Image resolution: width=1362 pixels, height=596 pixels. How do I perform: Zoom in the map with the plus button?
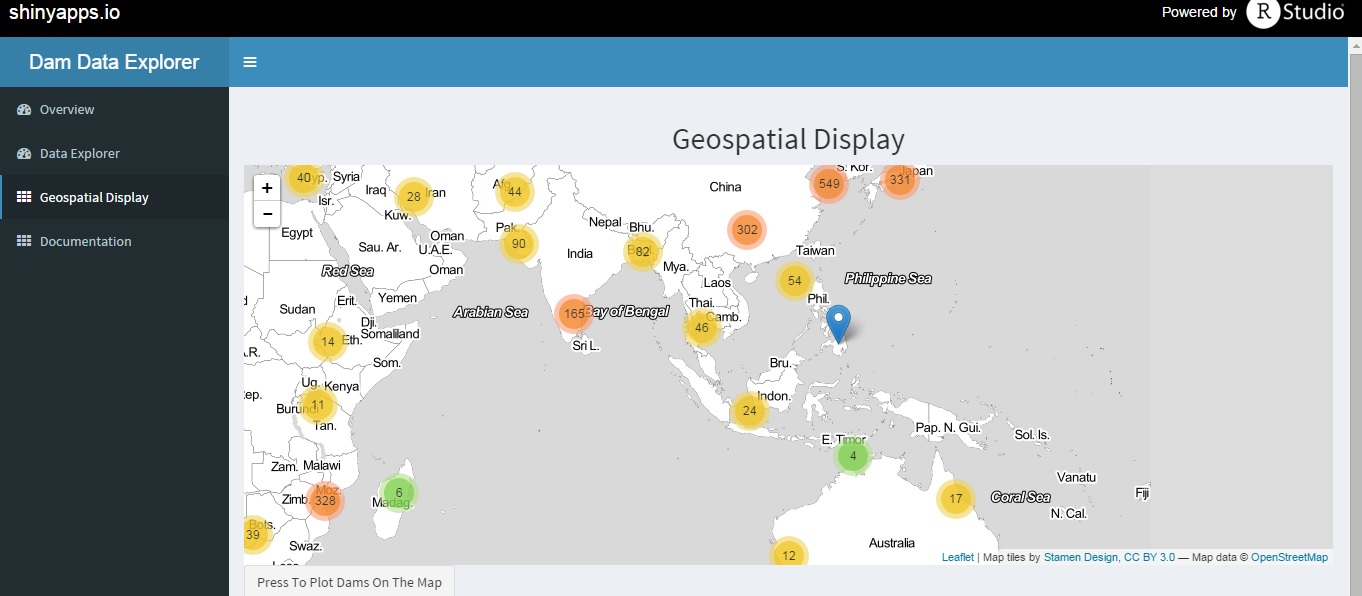[267, 188]
